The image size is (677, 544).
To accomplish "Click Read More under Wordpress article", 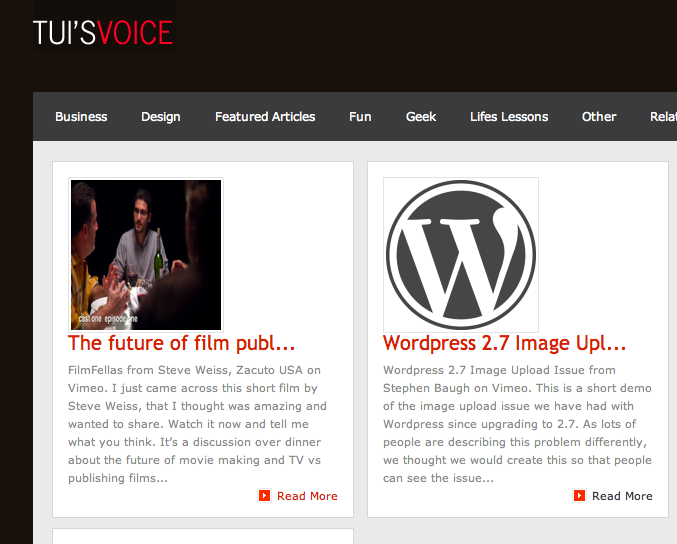I will (x=622, y=496).
